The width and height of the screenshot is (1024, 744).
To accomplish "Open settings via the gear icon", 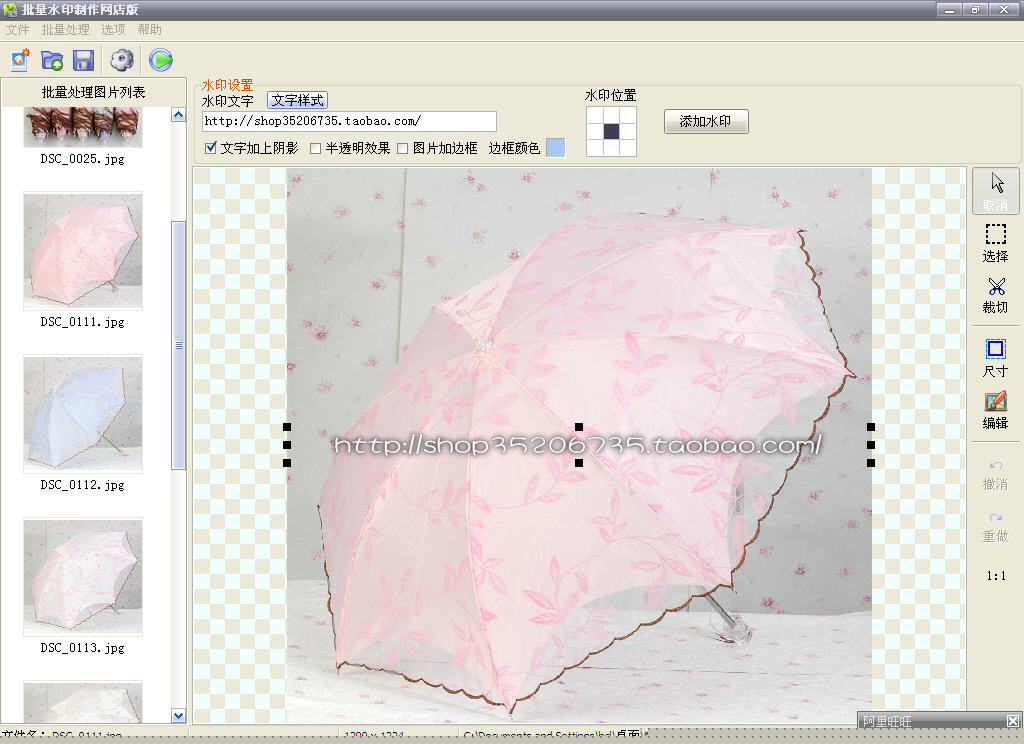I will (x=121, y=60).
